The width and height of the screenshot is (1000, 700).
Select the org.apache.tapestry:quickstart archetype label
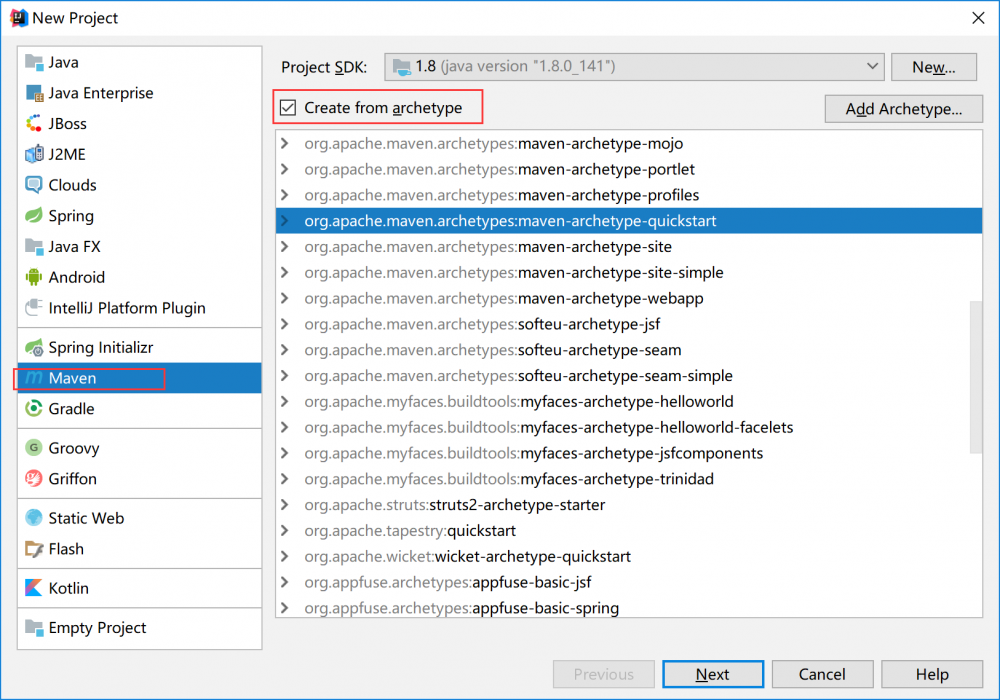click(410, 530)
